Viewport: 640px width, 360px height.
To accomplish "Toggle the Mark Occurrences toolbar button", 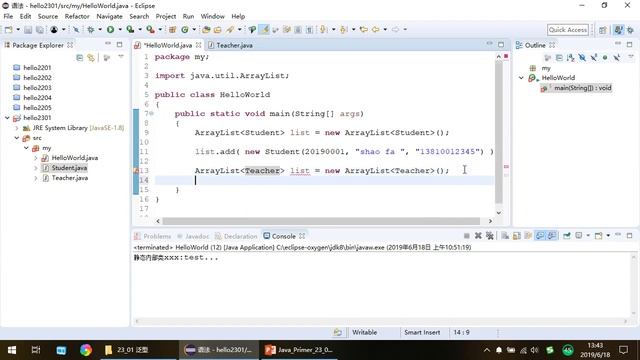I will (264, 29).
